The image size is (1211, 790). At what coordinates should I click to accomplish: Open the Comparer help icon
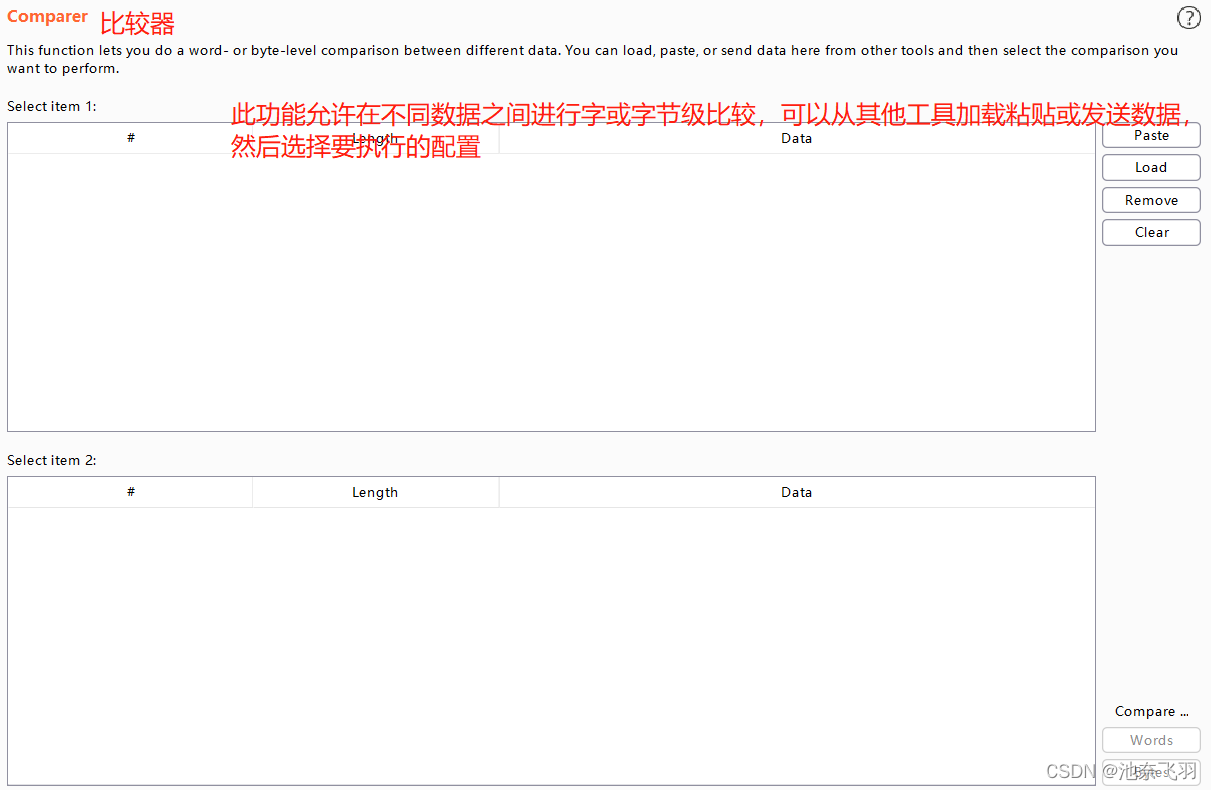(x=1188, y=17)
